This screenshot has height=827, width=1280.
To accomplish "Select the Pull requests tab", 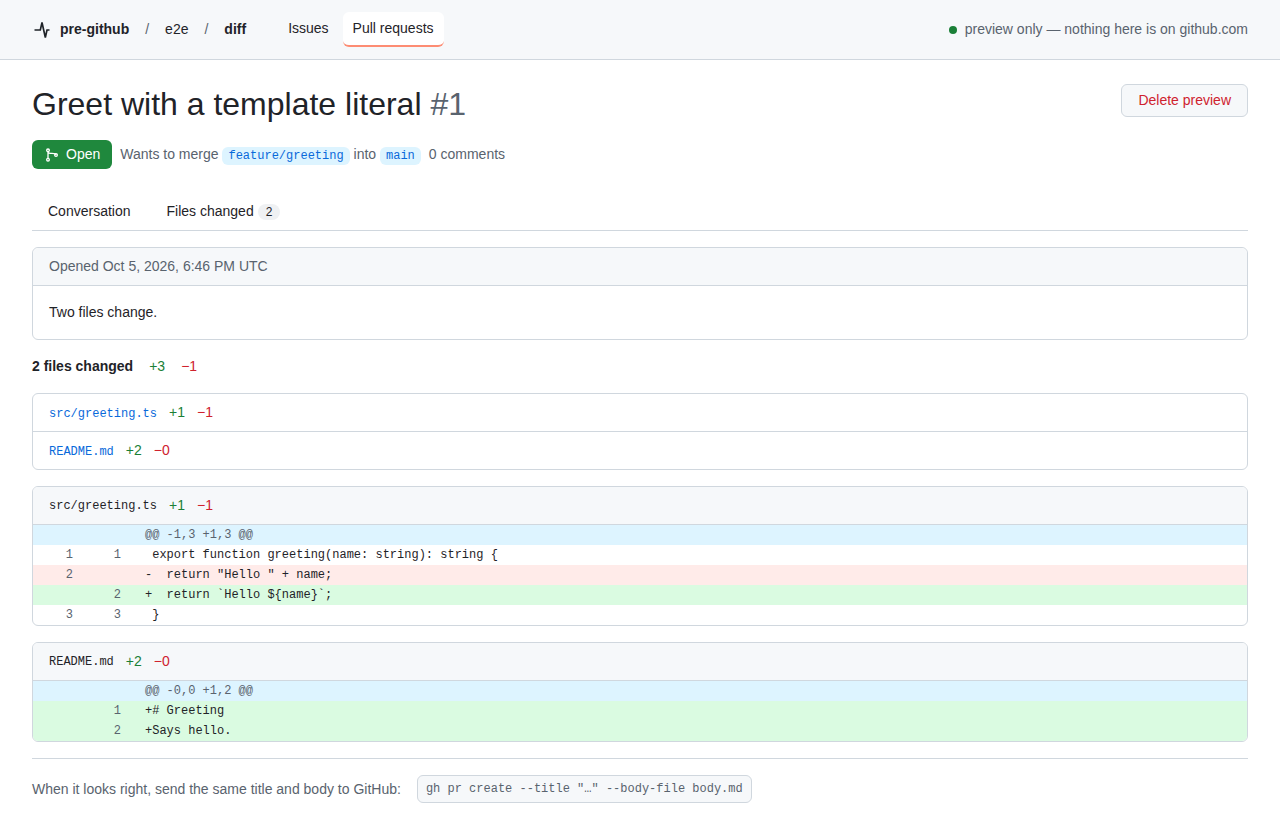I will (x=393, y=28).
